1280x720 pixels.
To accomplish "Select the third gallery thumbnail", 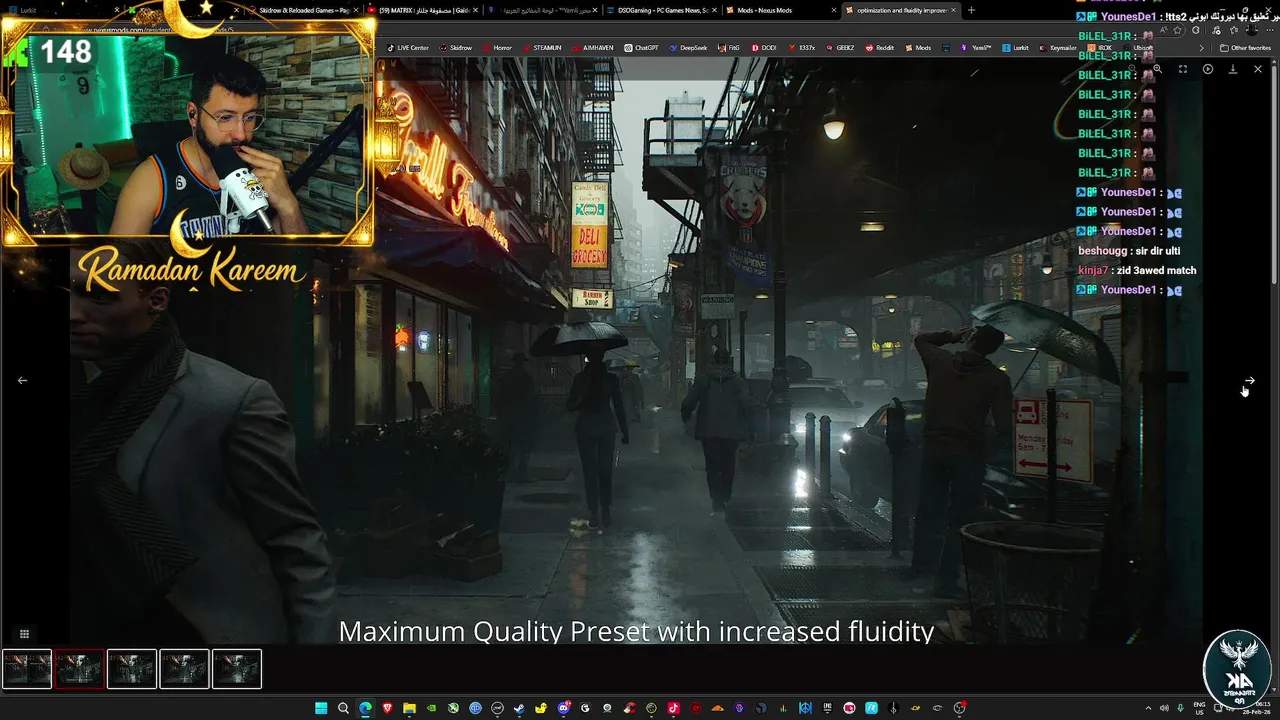I will (x=132, y=669).
